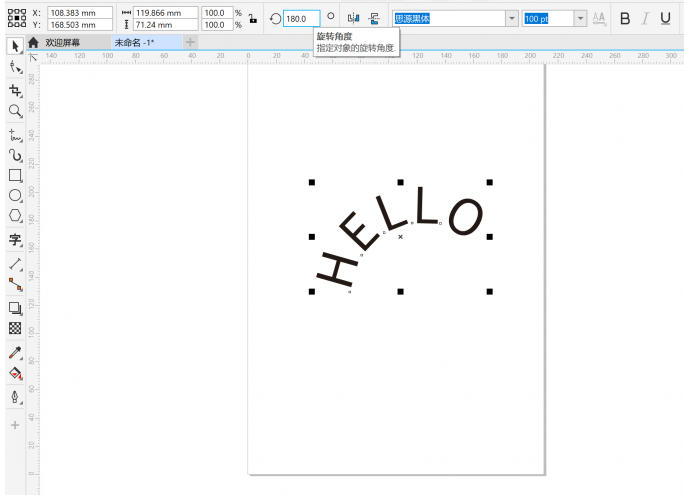Image resolution: width=684 pixels, height=495 pixels.
Task: Open the 思源黑体 font dropdown
Action: point(512,19)
